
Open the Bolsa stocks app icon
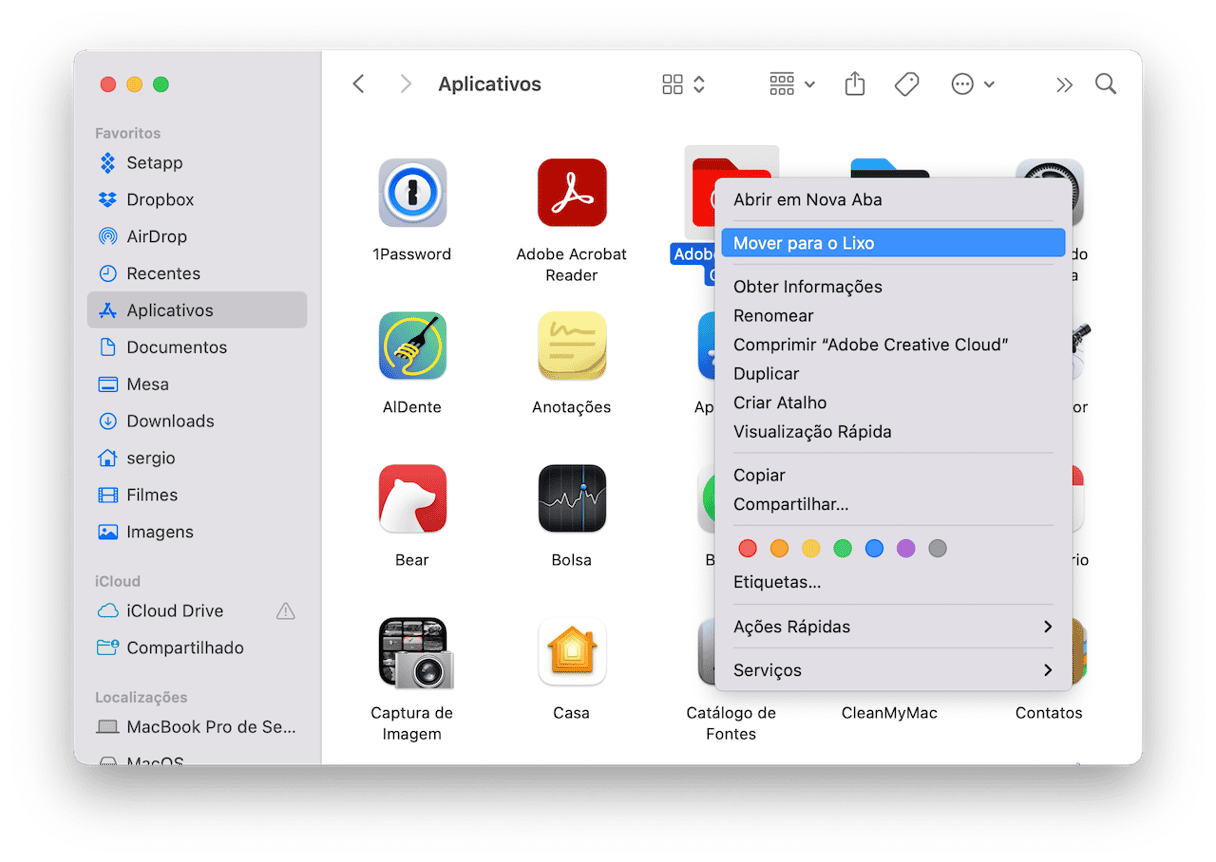(571, 498)
